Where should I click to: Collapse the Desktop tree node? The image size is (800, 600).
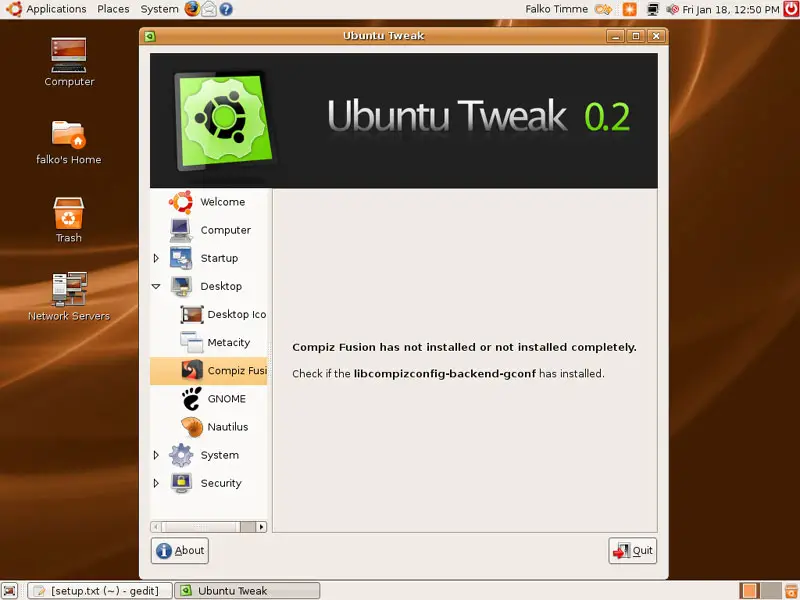[x=156, y=286]
